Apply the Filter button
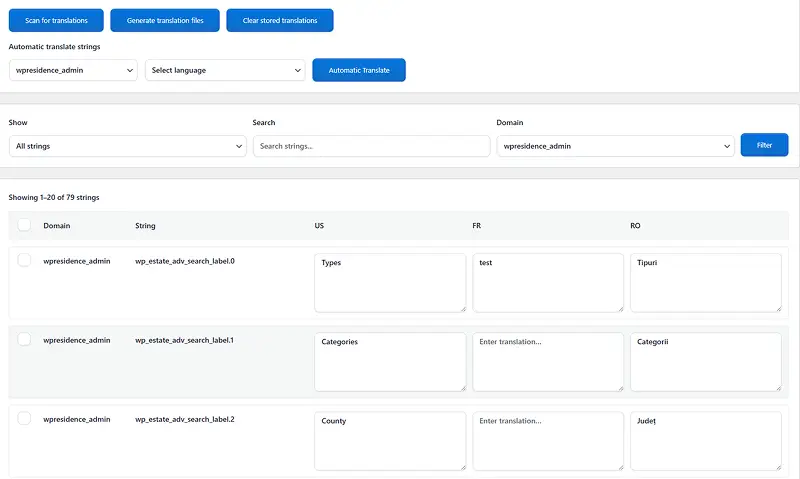Viewport: 800px width, 479px height. (764, 145)
